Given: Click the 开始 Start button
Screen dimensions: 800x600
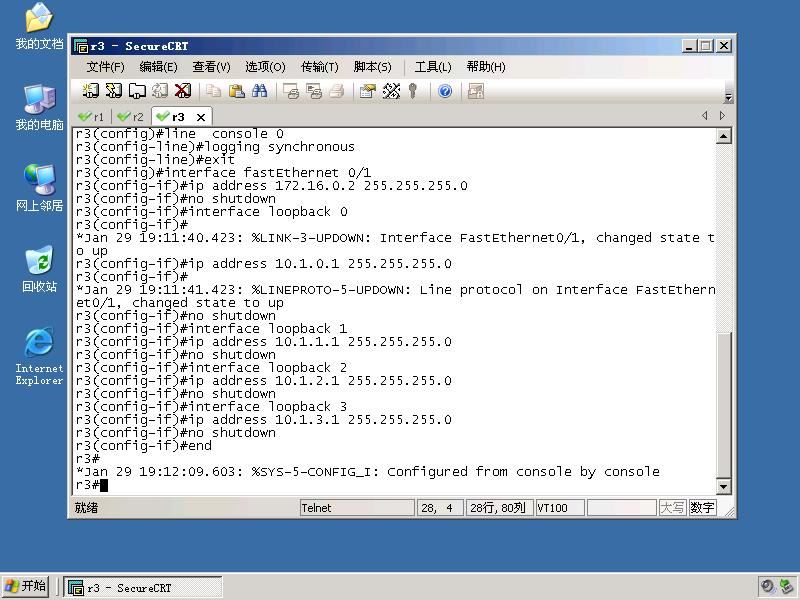Looking at the screenshot, I should (x=26, y=586).
